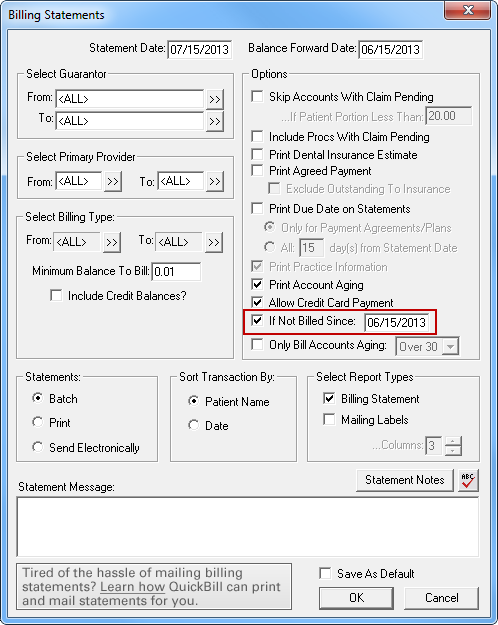Check the Mailing Labels report type

click(x=329, y=420)
